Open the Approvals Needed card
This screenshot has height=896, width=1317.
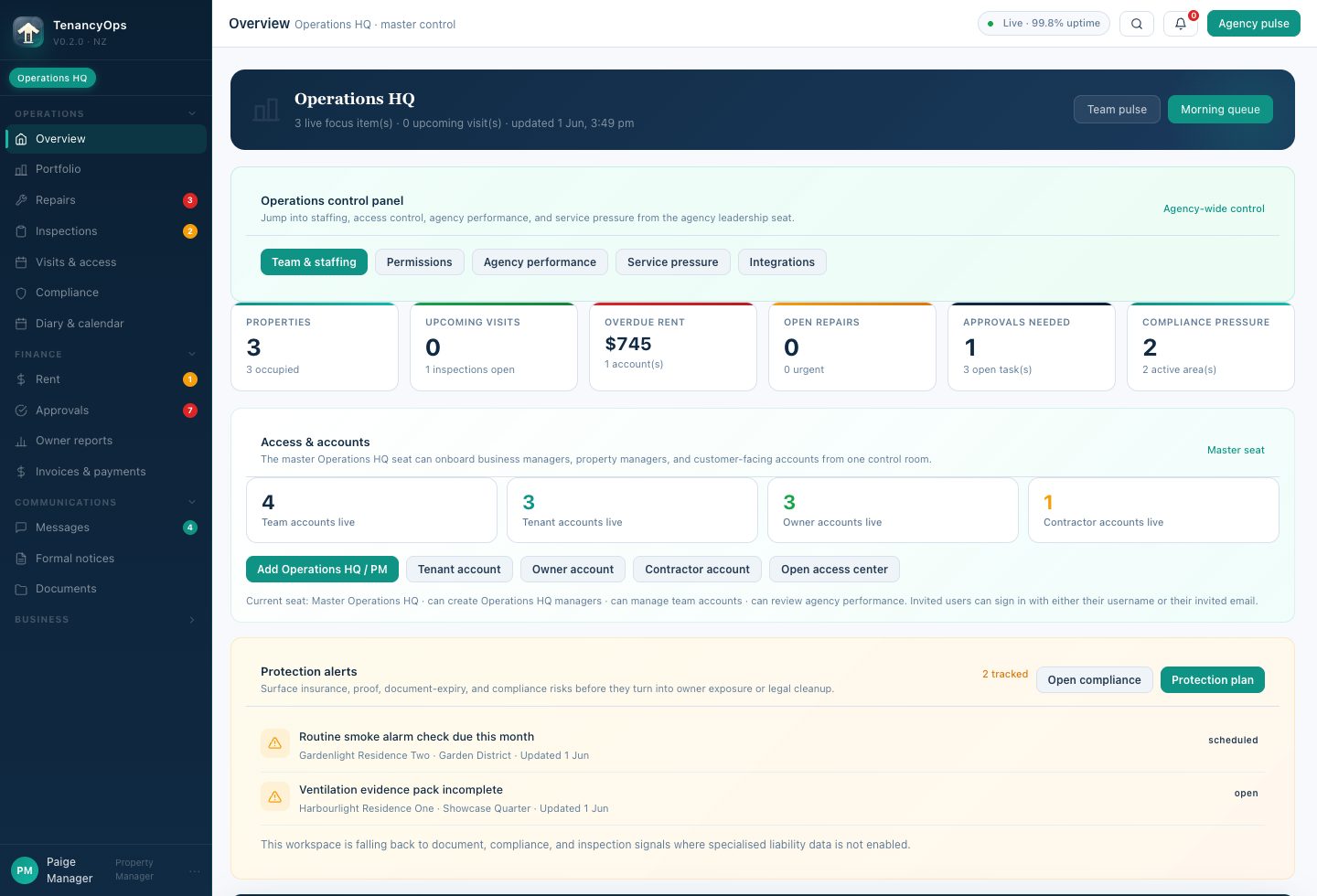tap(1032, 347)
